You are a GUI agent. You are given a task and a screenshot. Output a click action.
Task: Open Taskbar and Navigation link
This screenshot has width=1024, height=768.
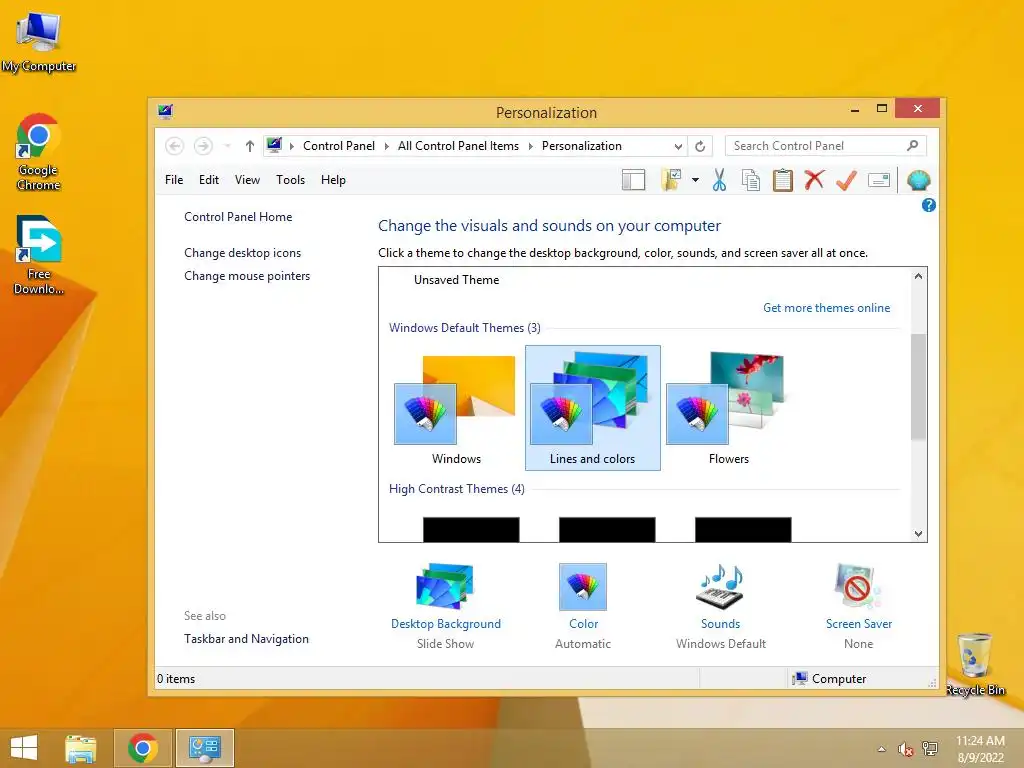point(246,639)
